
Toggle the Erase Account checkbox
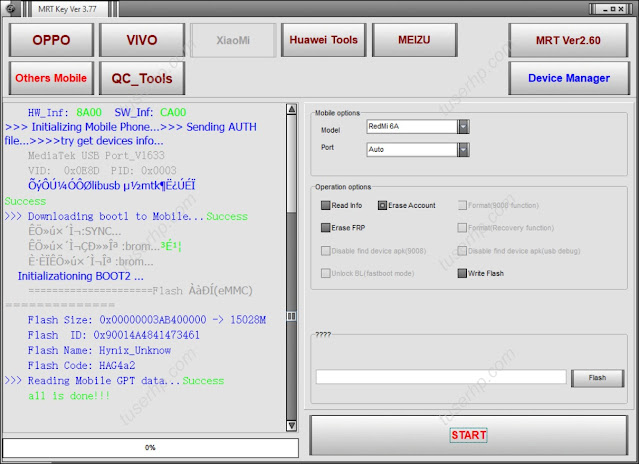point(382,205)
